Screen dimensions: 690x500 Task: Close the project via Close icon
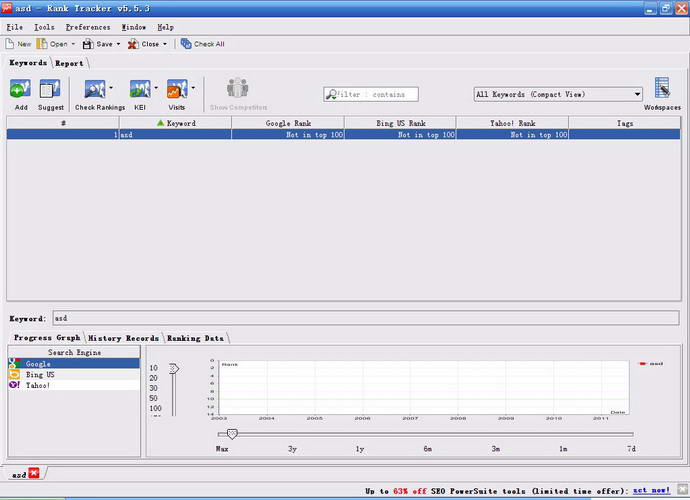tap(133, 44)
